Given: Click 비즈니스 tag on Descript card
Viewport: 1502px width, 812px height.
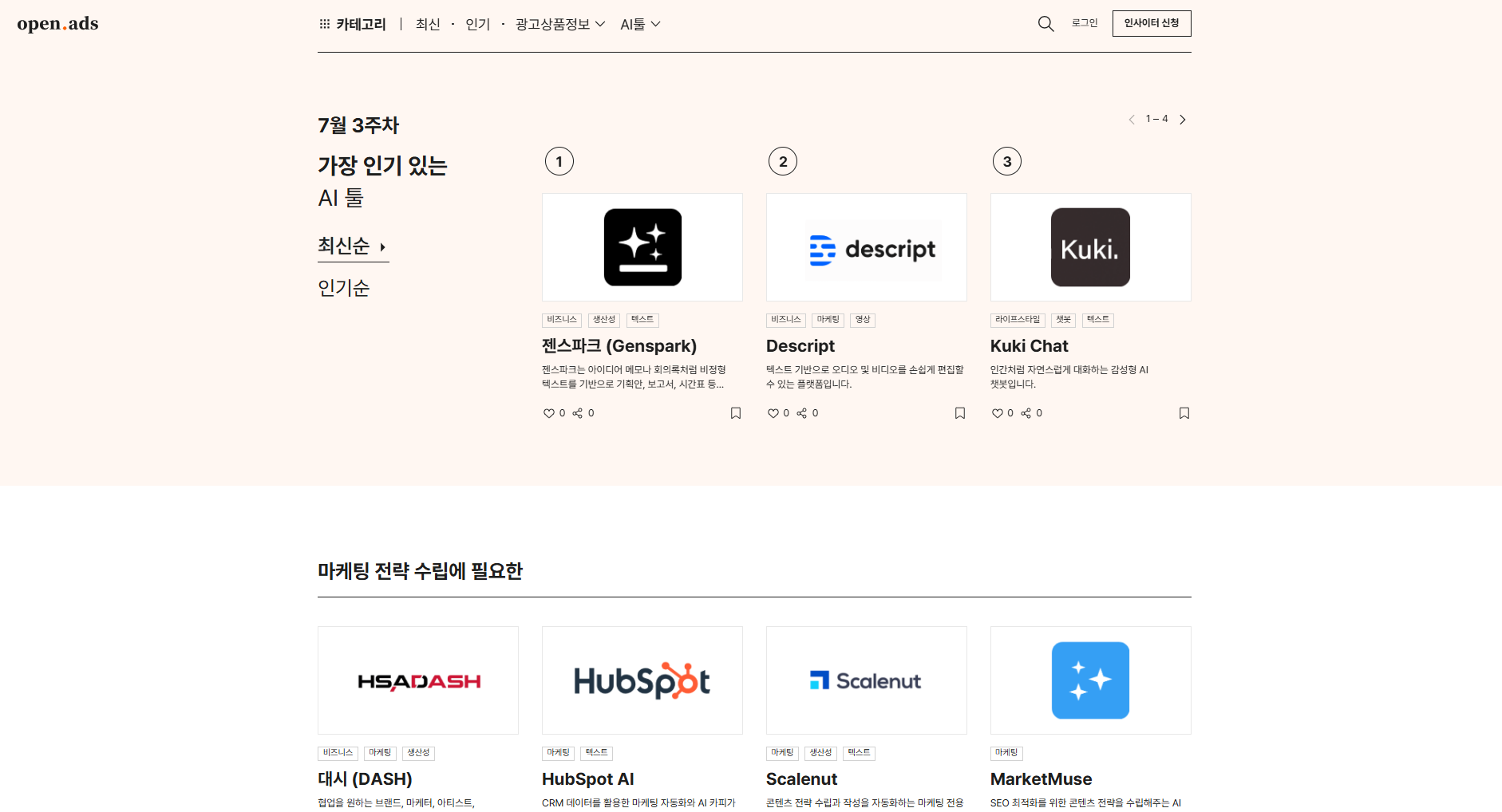Looking at the screenshot, I should [x=786, y=320].
